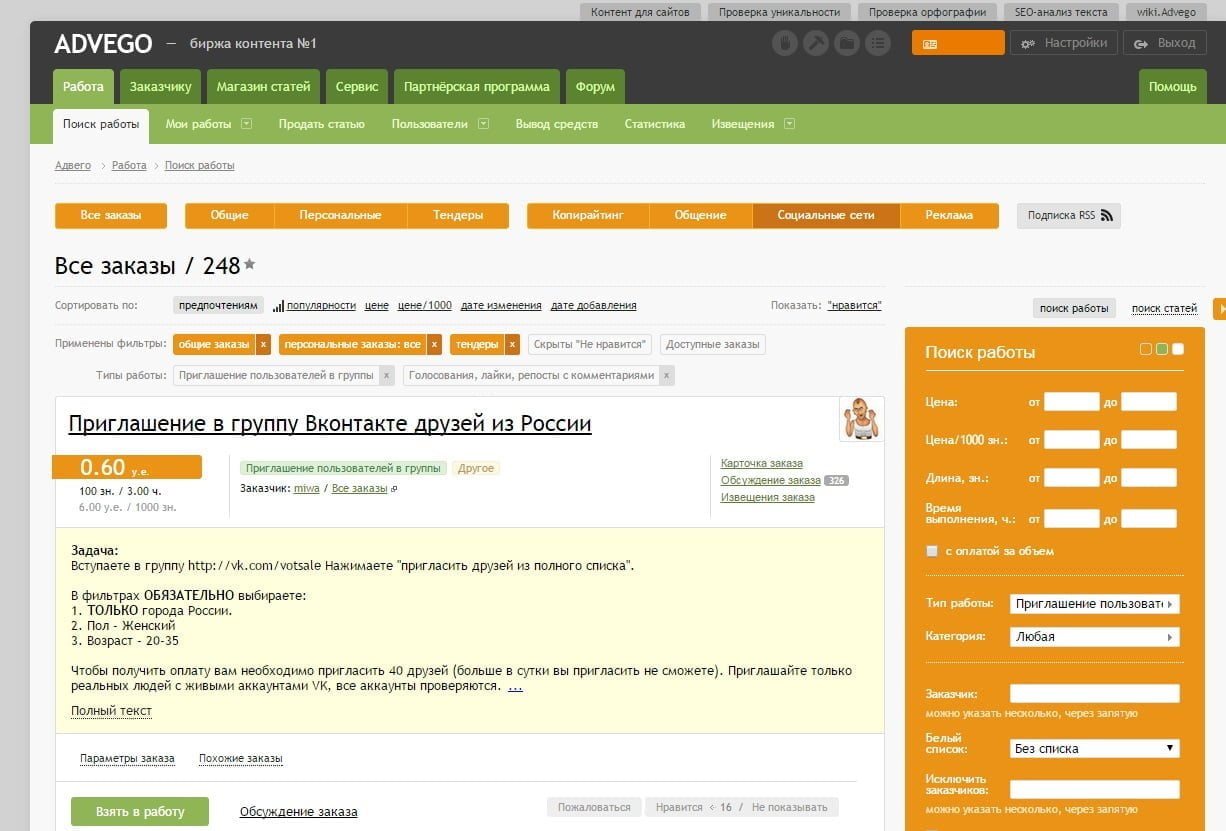The image size is (1226, 831).
Task: Remove the персональные заказы: все filter
Action: coord(434,344)
